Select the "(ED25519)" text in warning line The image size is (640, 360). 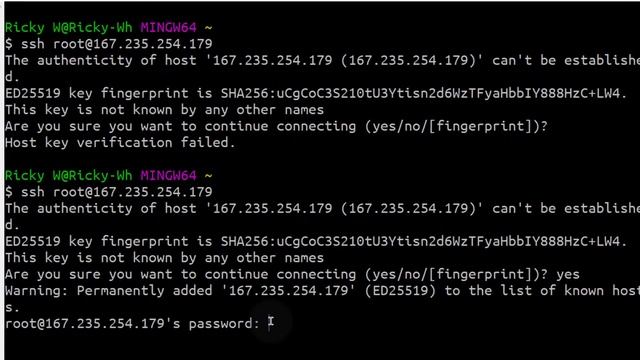400,291
